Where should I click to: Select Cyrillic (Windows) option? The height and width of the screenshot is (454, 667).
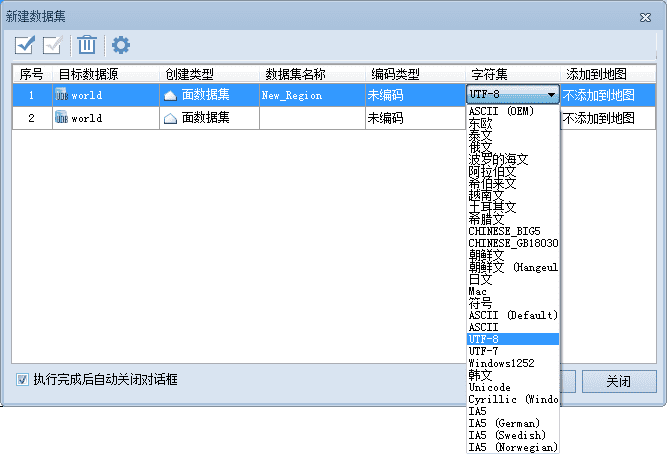pyautogui.click(x=513, y=399)
